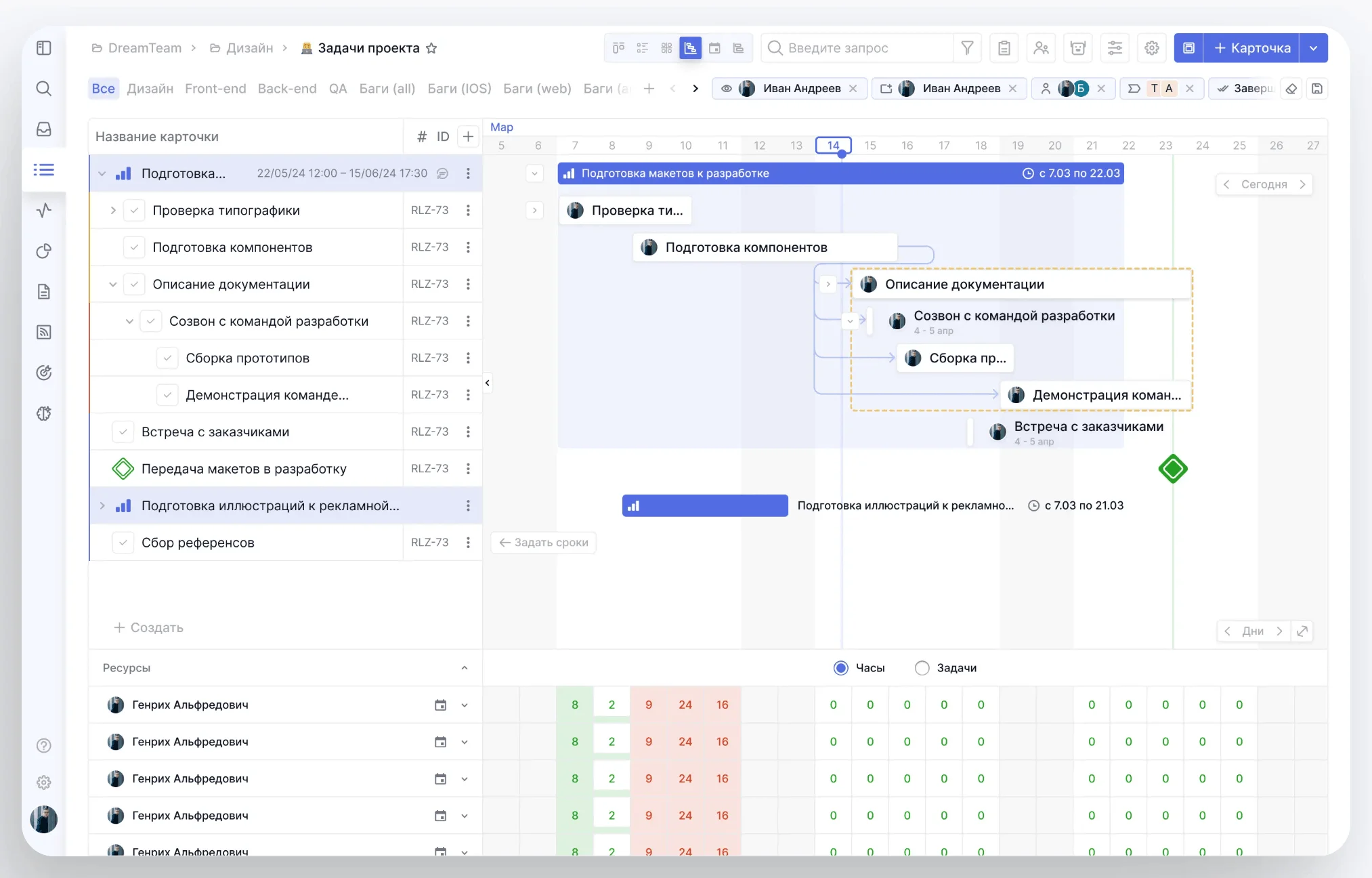Open the pie chart reports sidebar icon
This screenshot has width=1372, height=878.
point(44,251)
